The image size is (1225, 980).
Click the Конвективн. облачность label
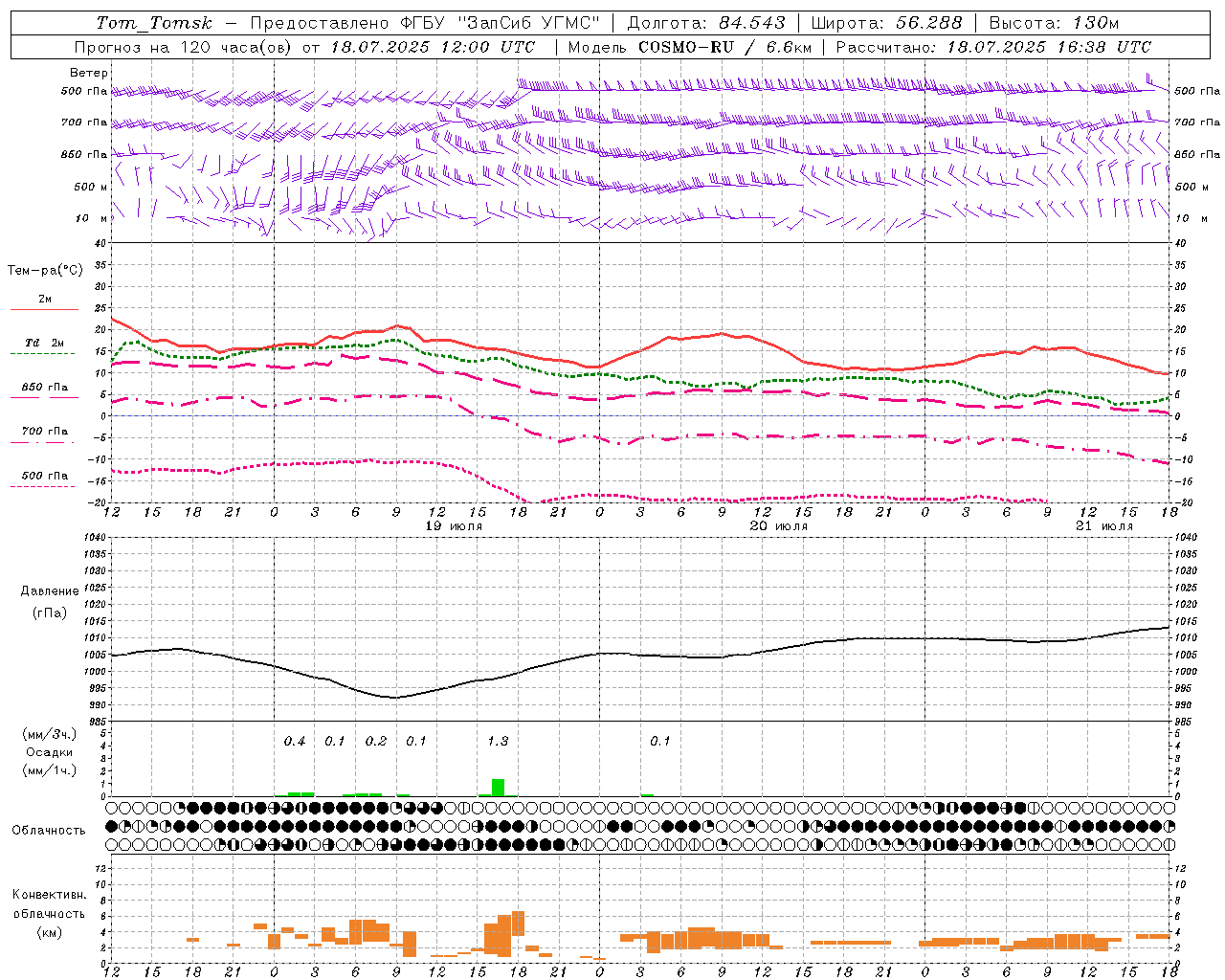click(x=49, y=904)
